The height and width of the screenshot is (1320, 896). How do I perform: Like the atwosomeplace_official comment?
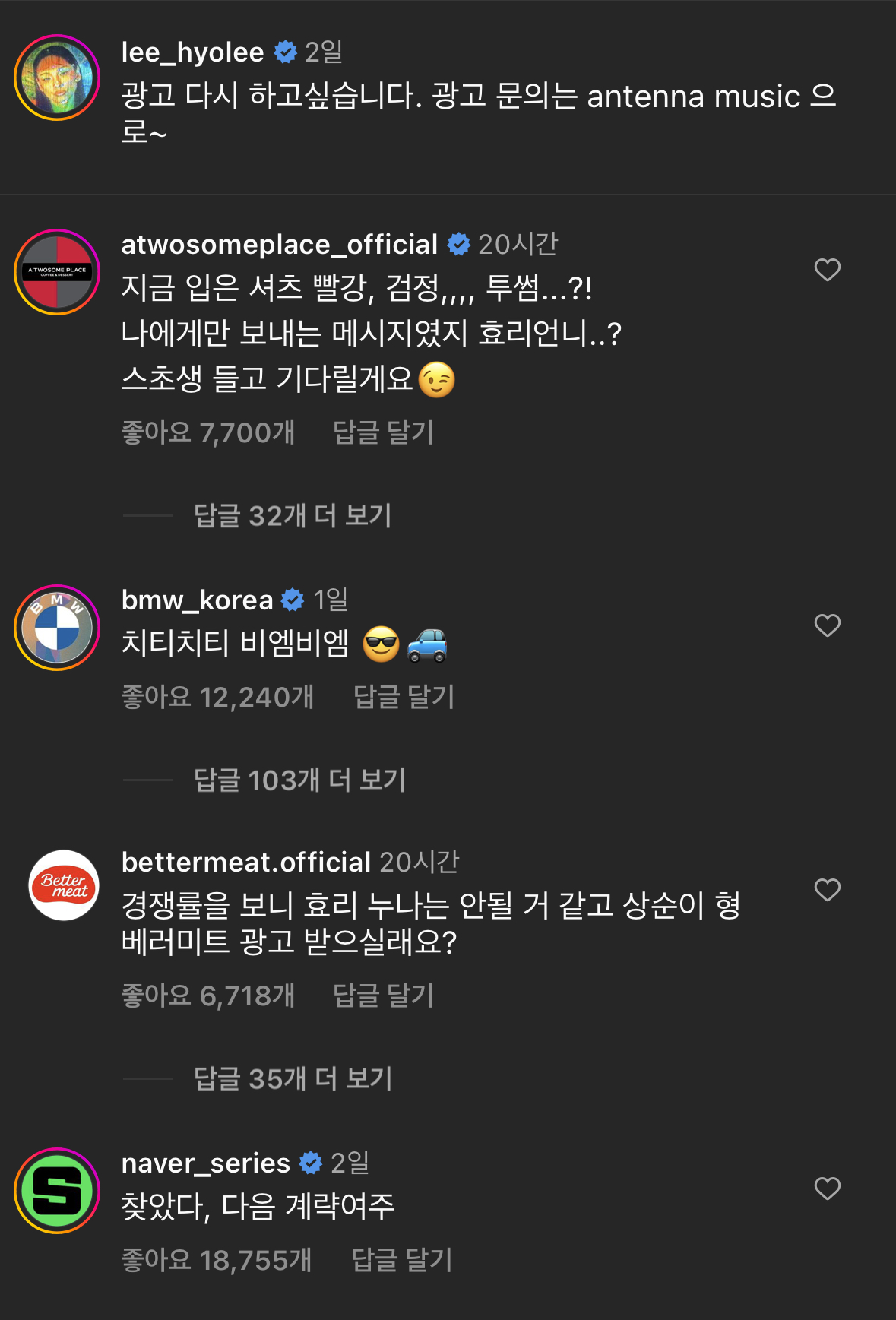click(827, 270)
